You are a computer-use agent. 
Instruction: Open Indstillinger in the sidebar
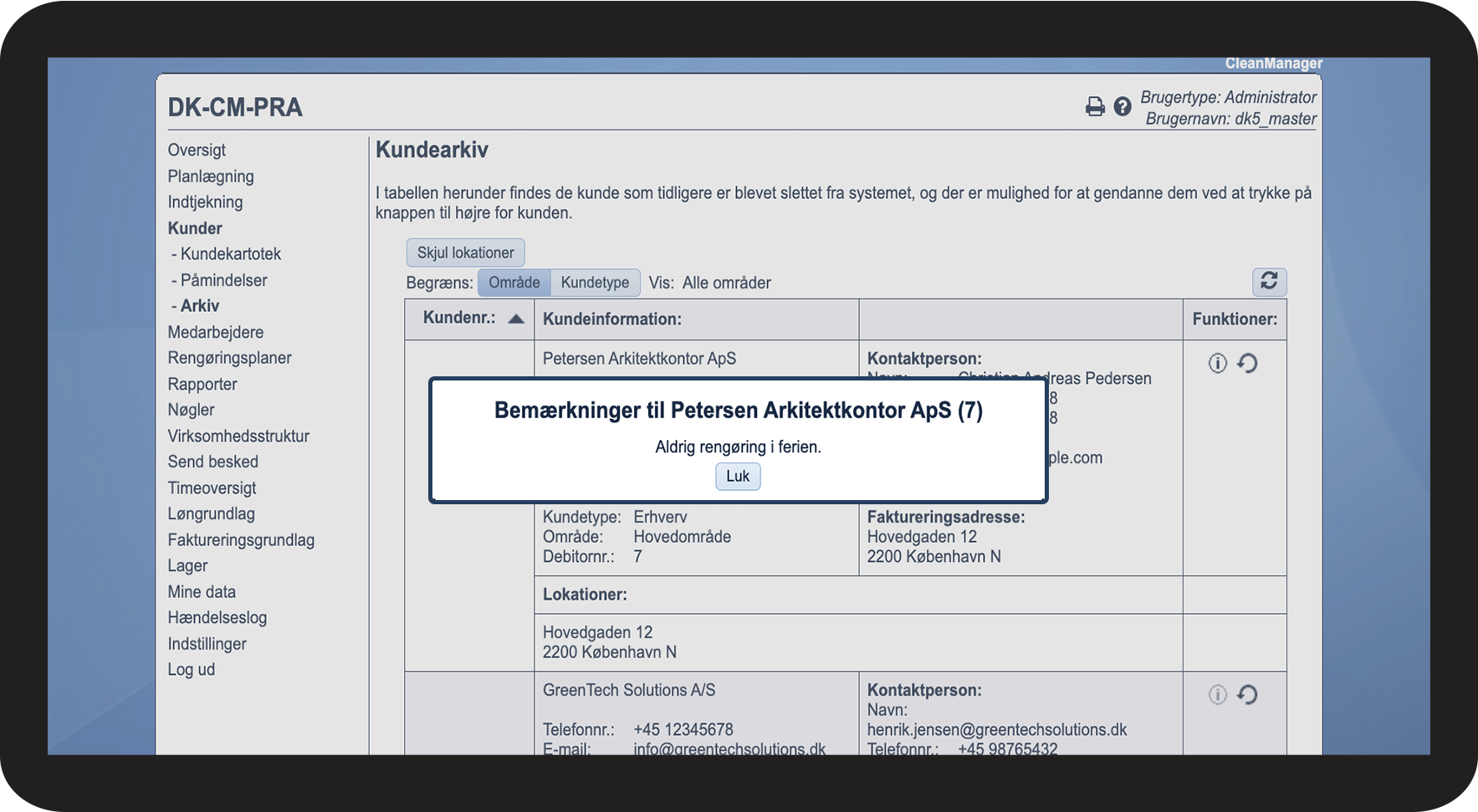click(x=207, y=644)
